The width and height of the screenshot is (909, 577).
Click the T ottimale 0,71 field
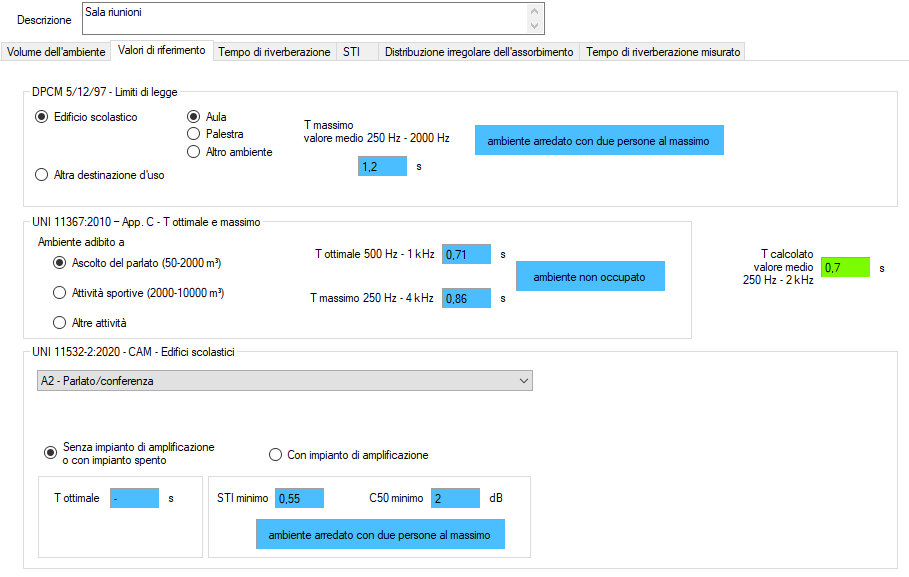pos(466,254)
